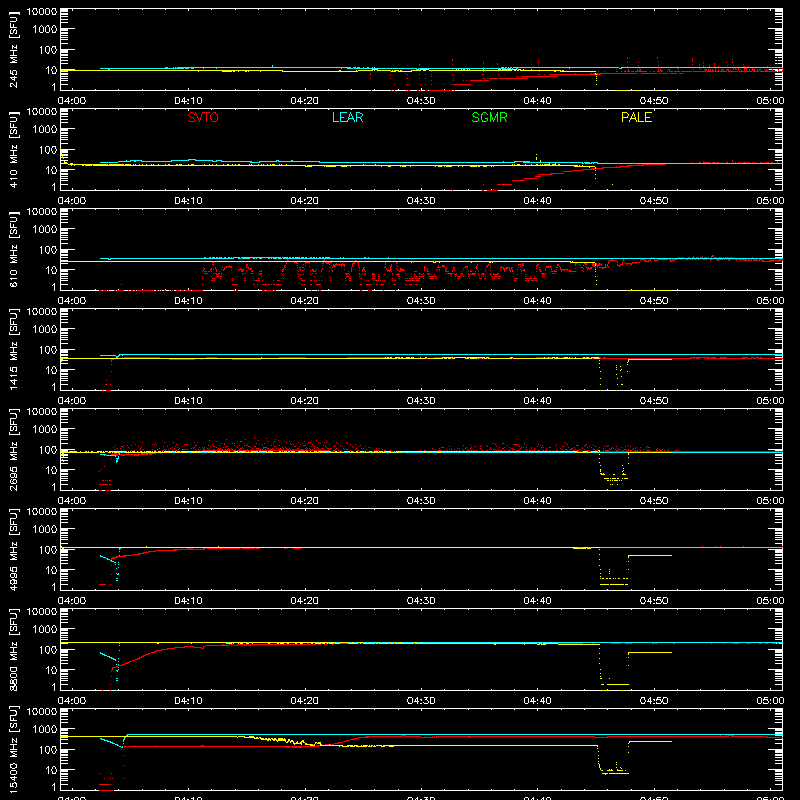
Task: Select the 15400 MHz [SFU] axis title
Action: (14, 749)
